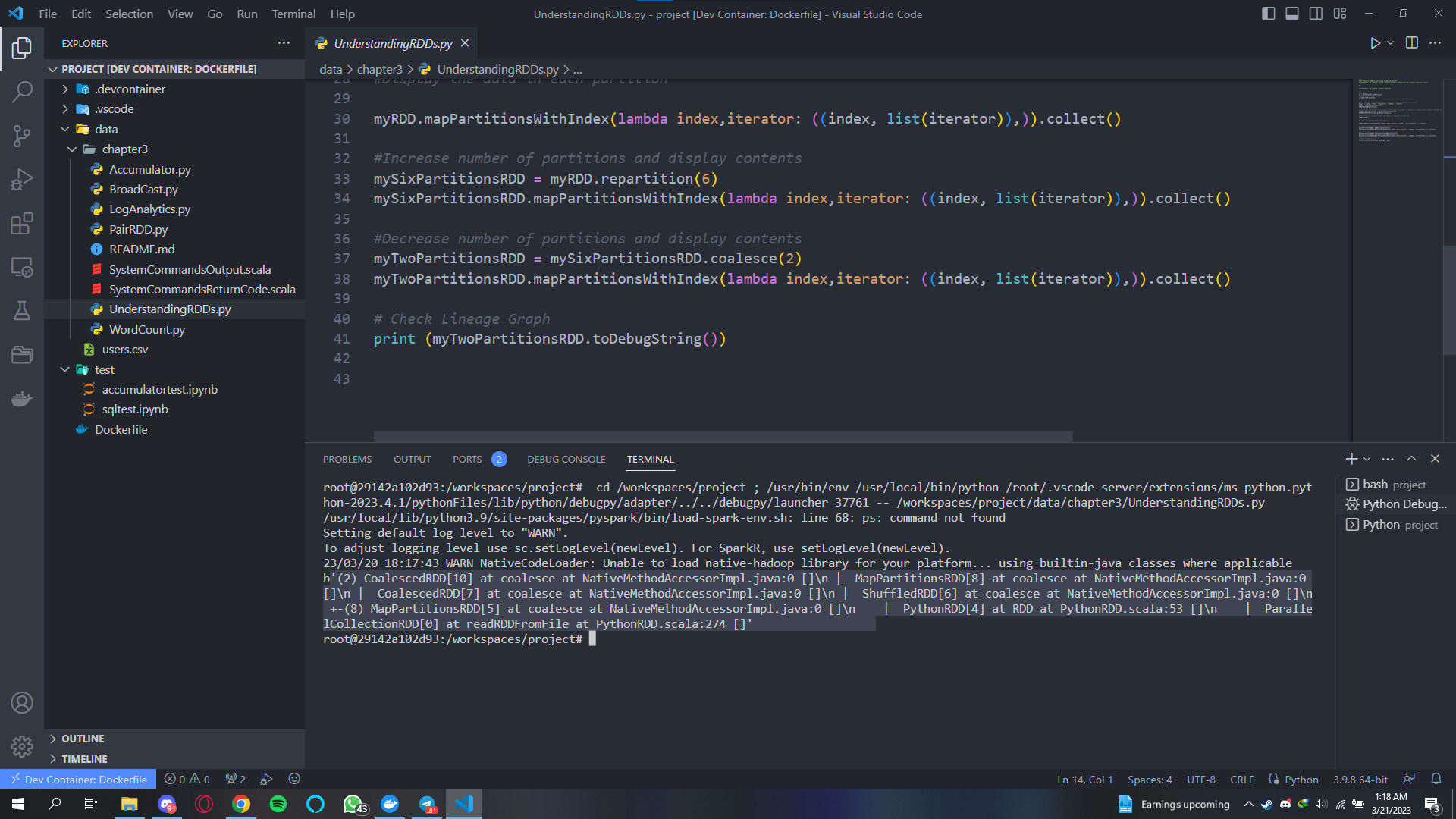Screen dimensions: 1456x819
Task: Open Source Control view
Action: (22, 136)
